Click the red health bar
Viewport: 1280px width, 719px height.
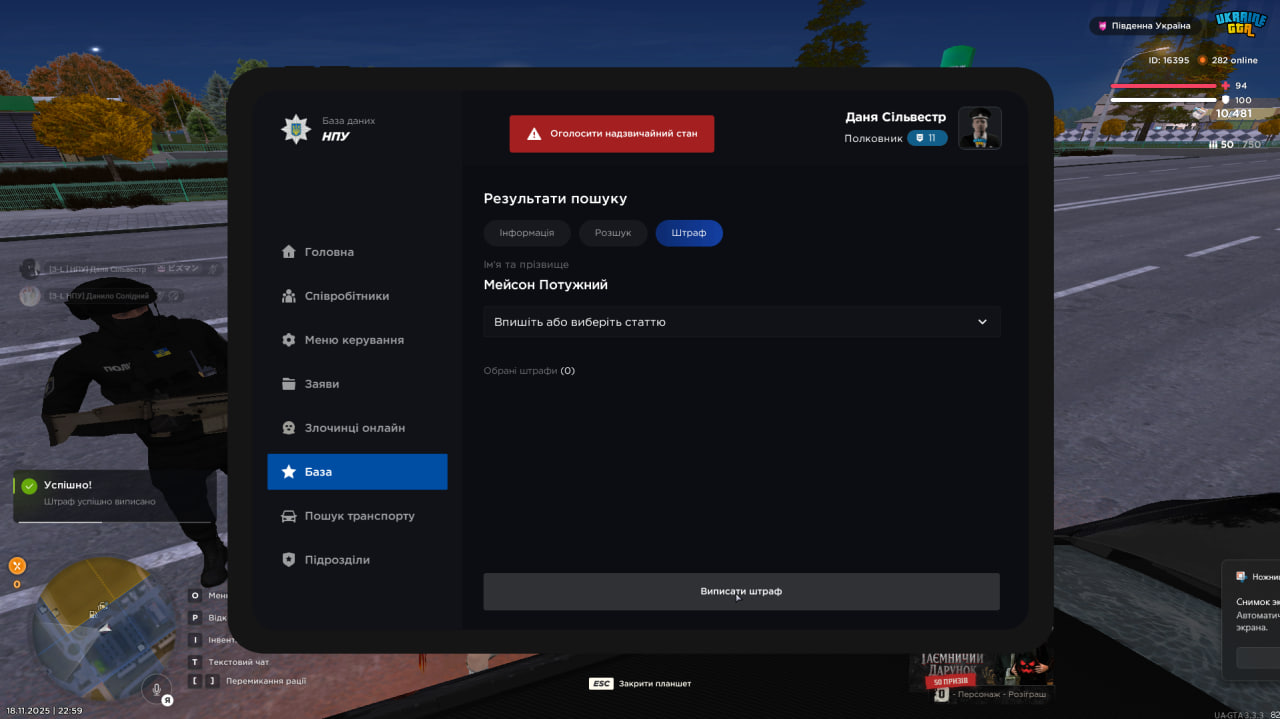(1163, 86)
